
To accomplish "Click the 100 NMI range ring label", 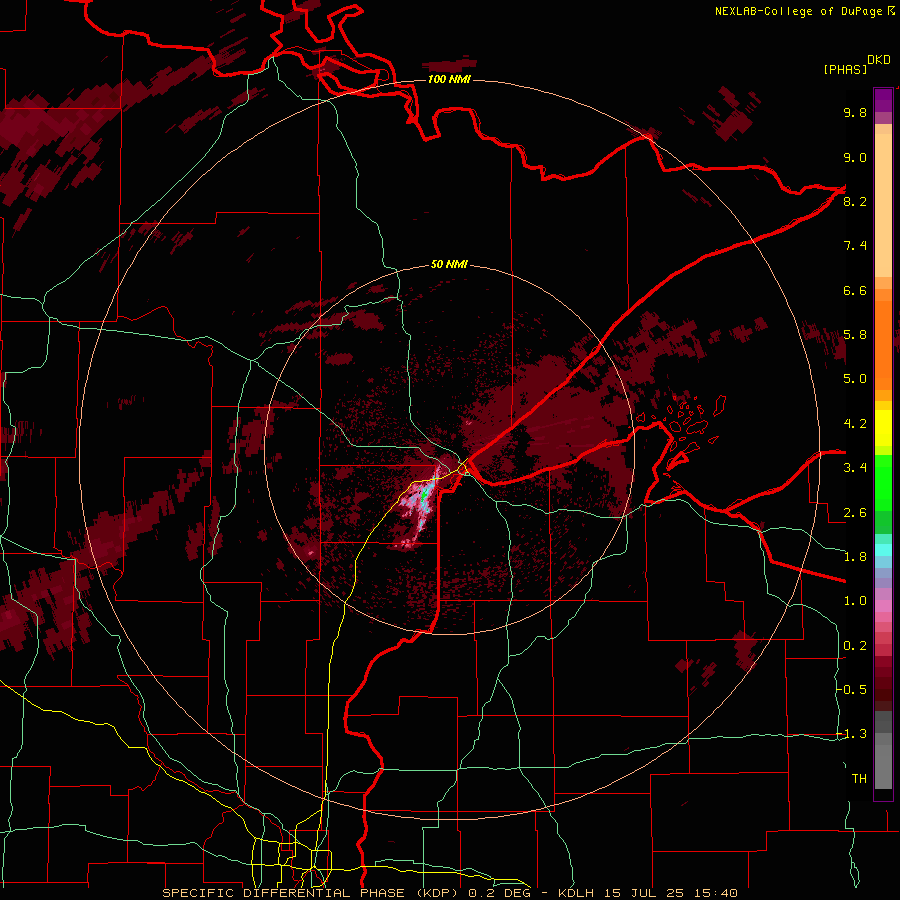I will pyautogui.click(x=449, y=79).
